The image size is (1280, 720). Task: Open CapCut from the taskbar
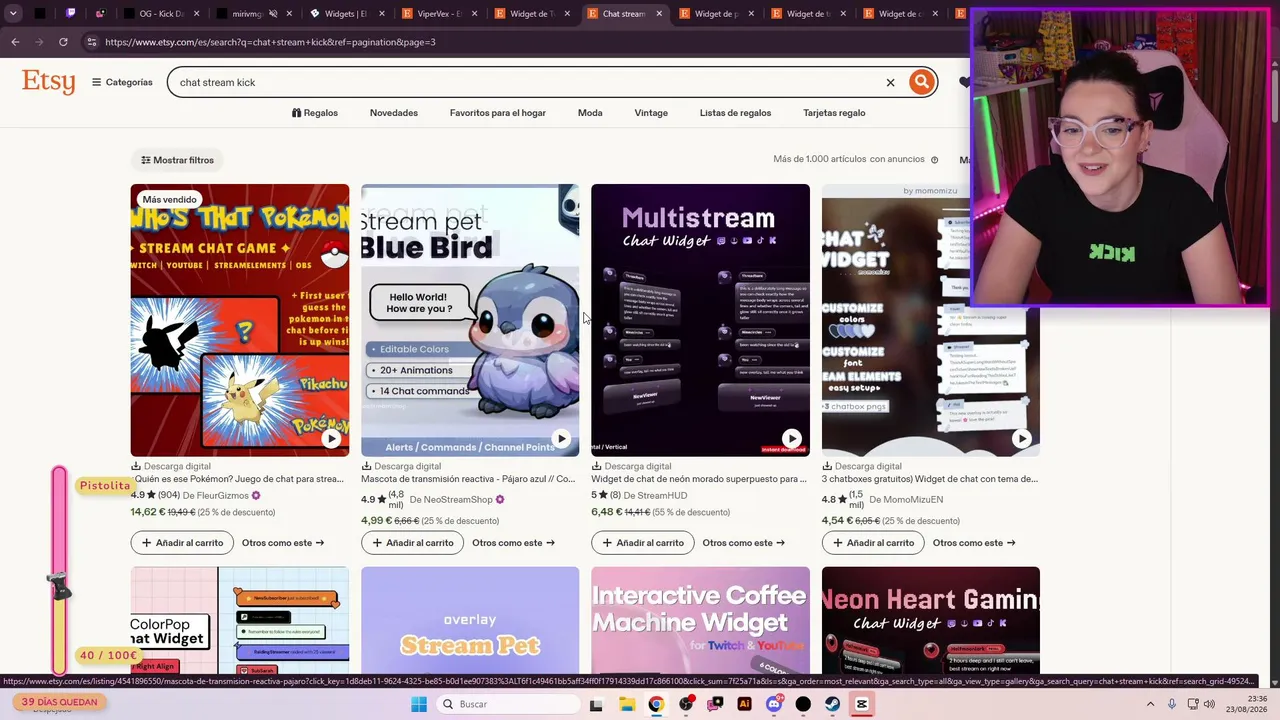861,704
